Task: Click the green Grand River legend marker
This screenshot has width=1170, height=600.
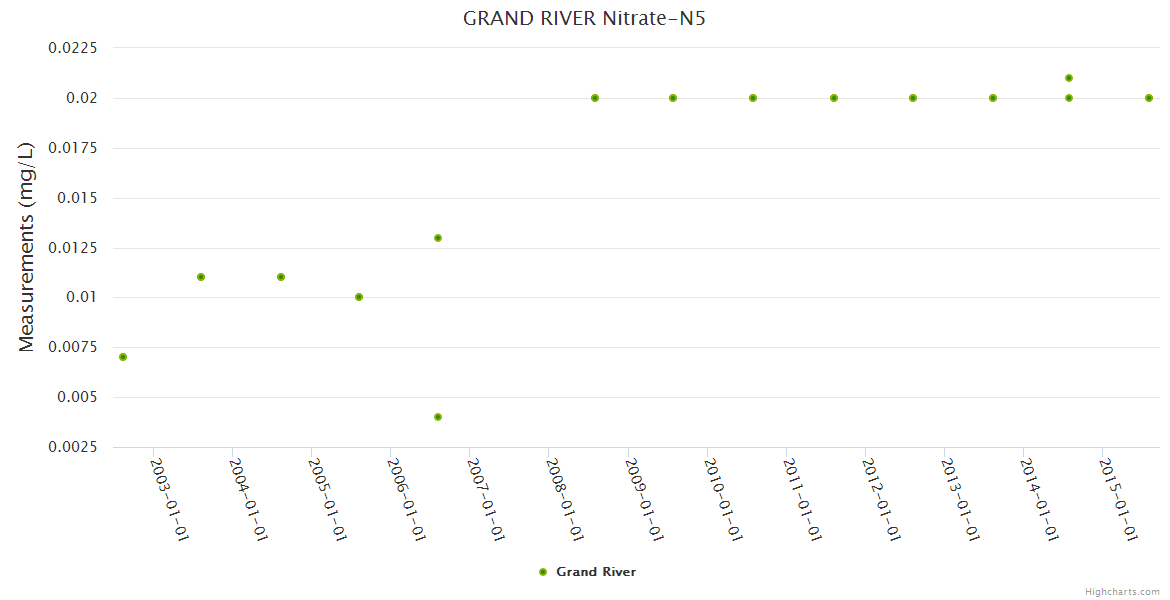Action: click(x=543, y=572)
